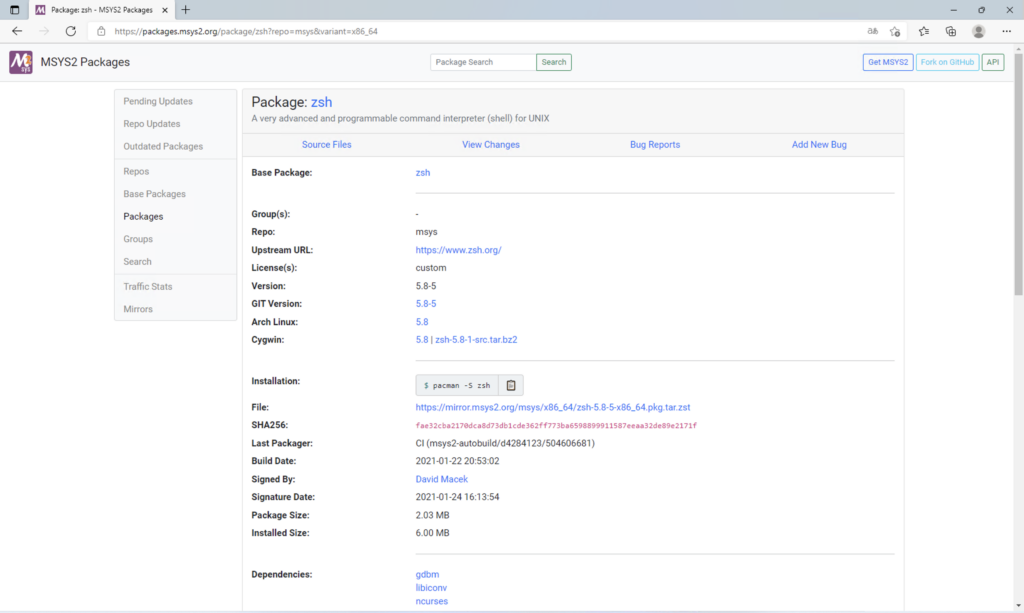Open the Add New Bug tab

click(x=819, y=145)
